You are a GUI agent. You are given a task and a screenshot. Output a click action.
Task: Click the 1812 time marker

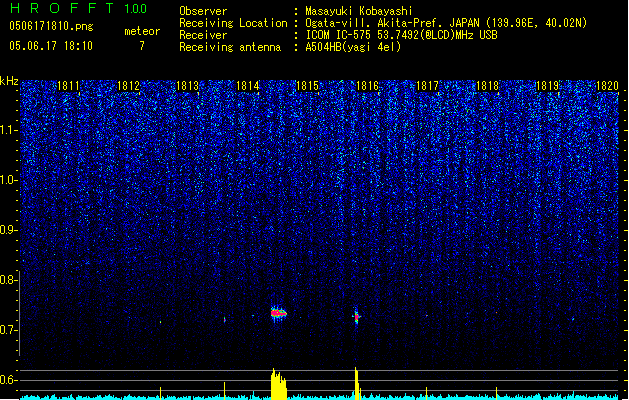[x=128, y=86]
